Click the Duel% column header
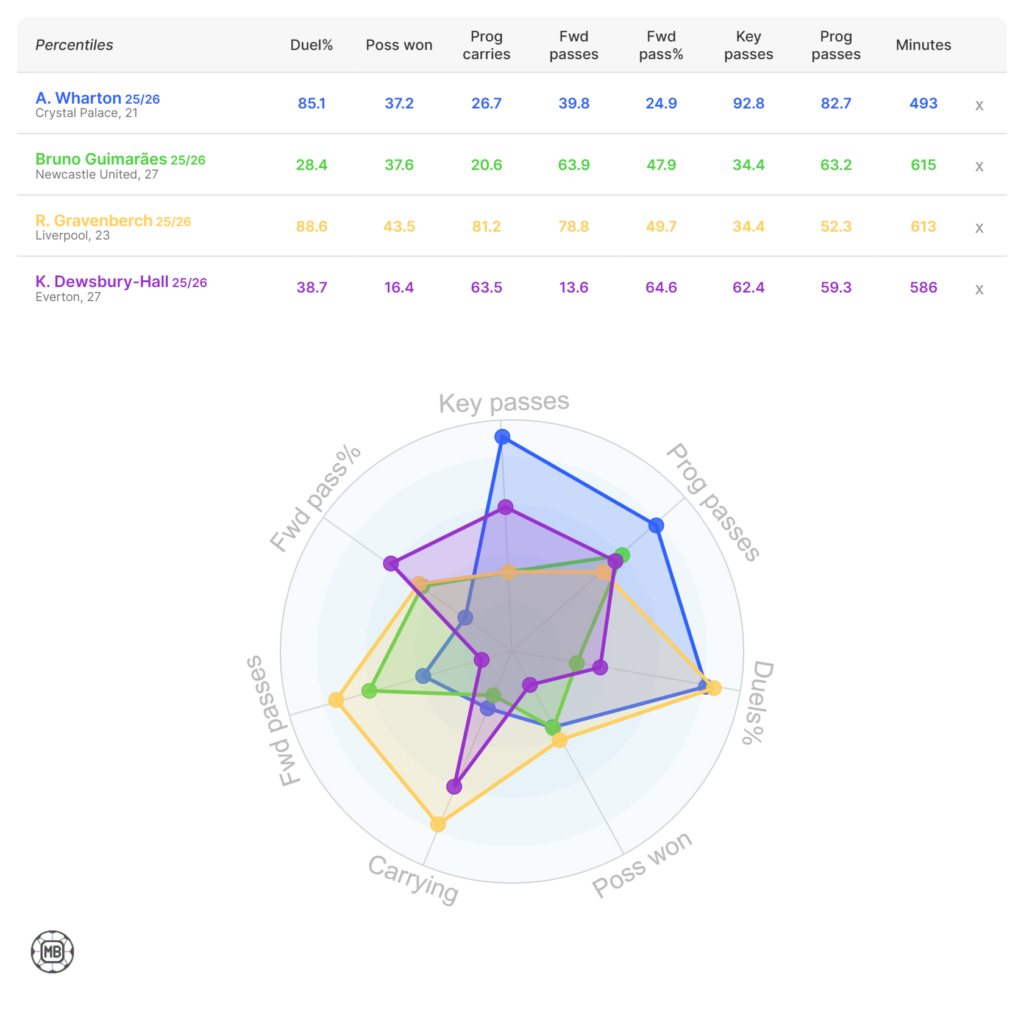Viewport: 1024px width, 1019px height. 311,45
